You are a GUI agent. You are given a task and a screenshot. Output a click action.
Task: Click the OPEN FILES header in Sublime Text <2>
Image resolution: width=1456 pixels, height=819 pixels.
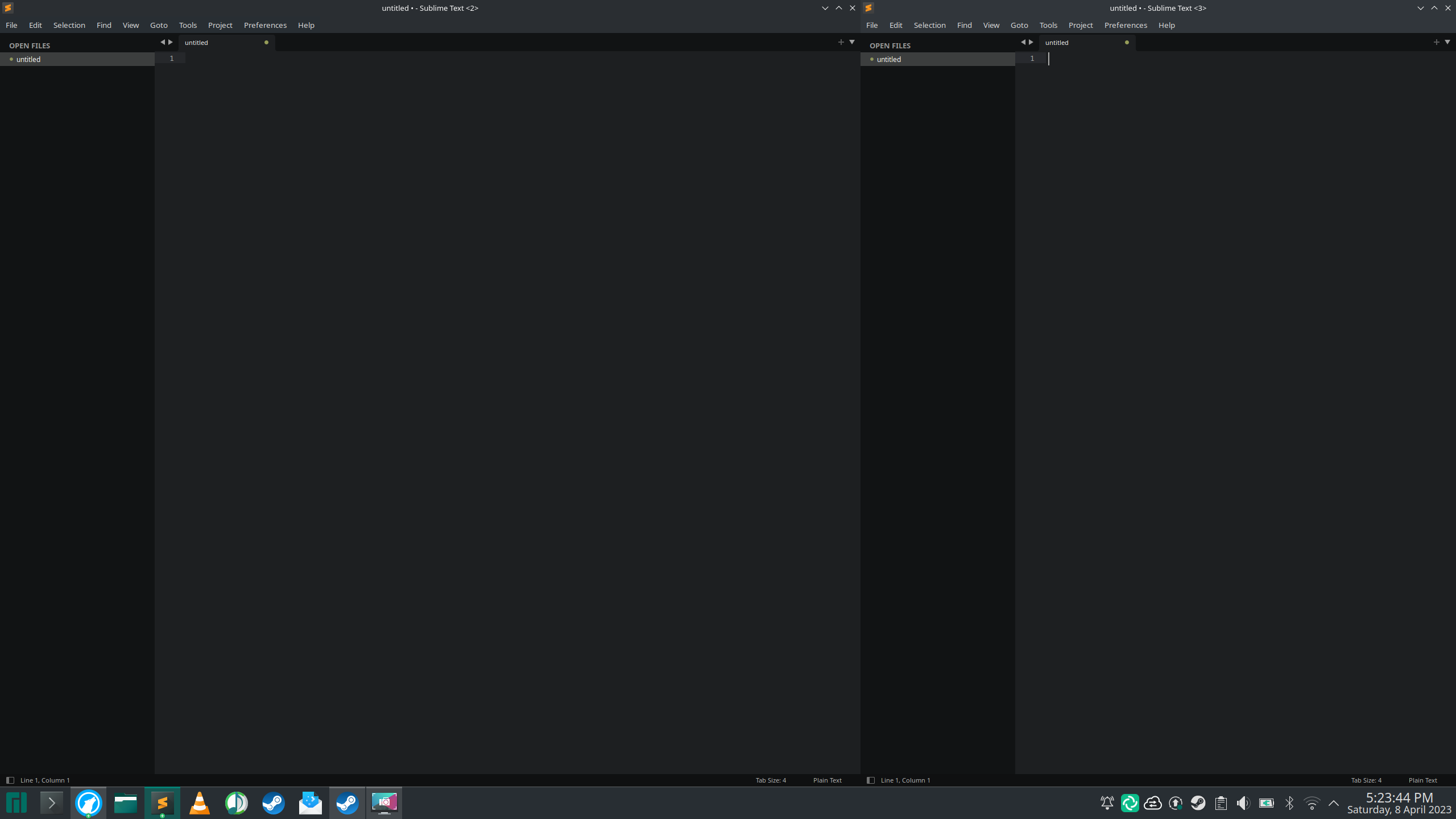pos(30,45)
